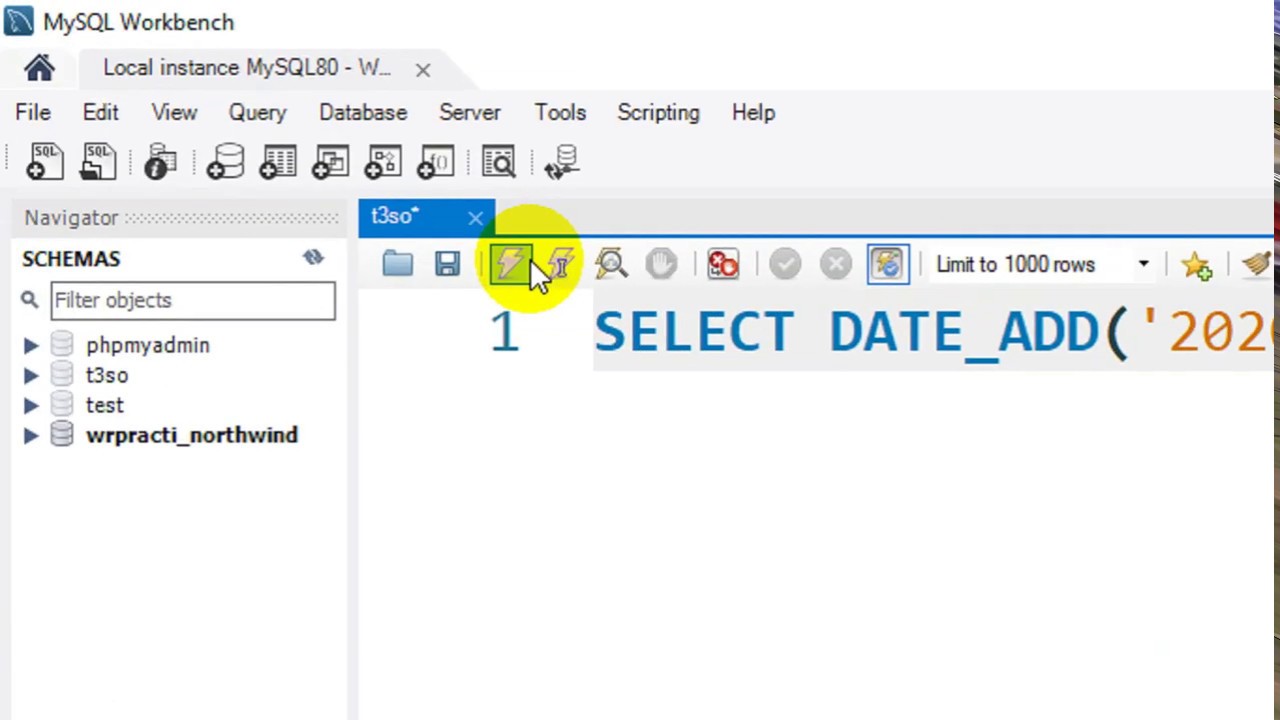Rollback the current transaction
Screen dimensions: 1280x720
835,264
